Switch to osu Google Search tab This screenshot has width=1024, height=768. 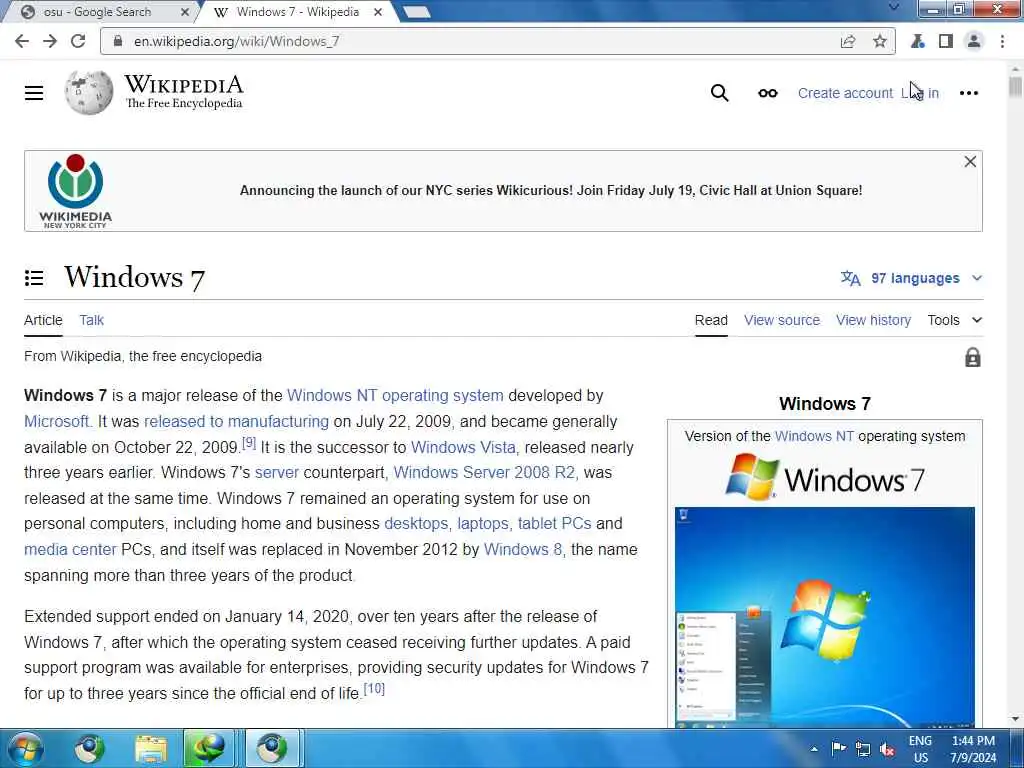[x=98, y=12]
